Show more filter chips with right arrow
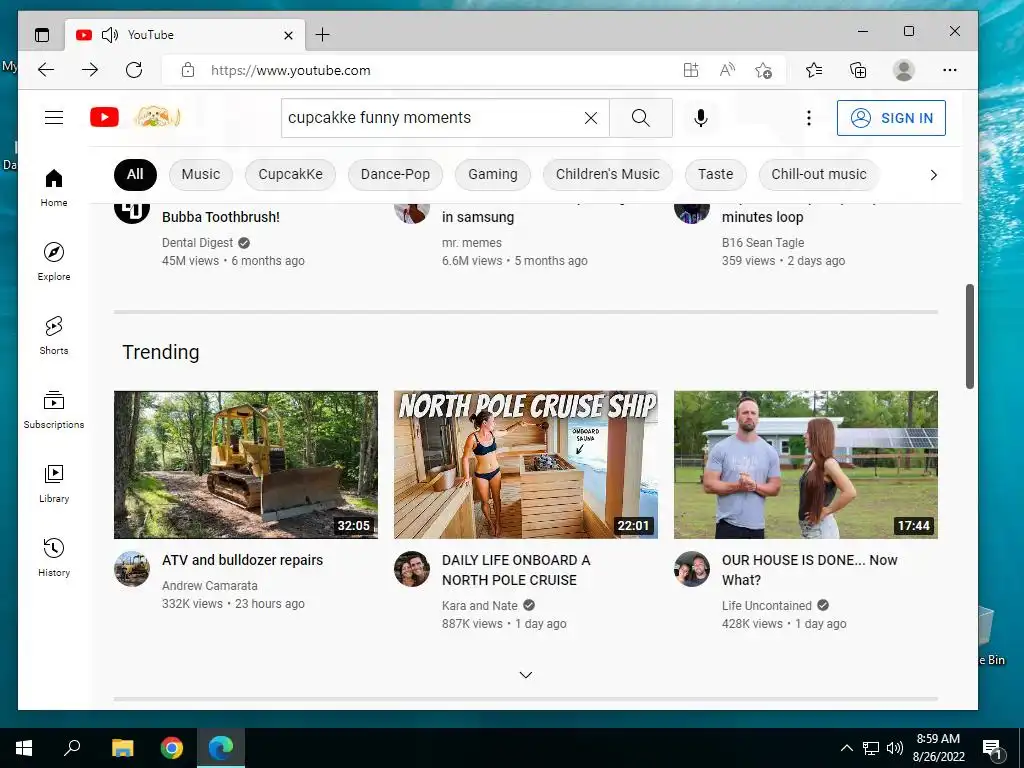 pyautogui.click(x=933, y=175)
